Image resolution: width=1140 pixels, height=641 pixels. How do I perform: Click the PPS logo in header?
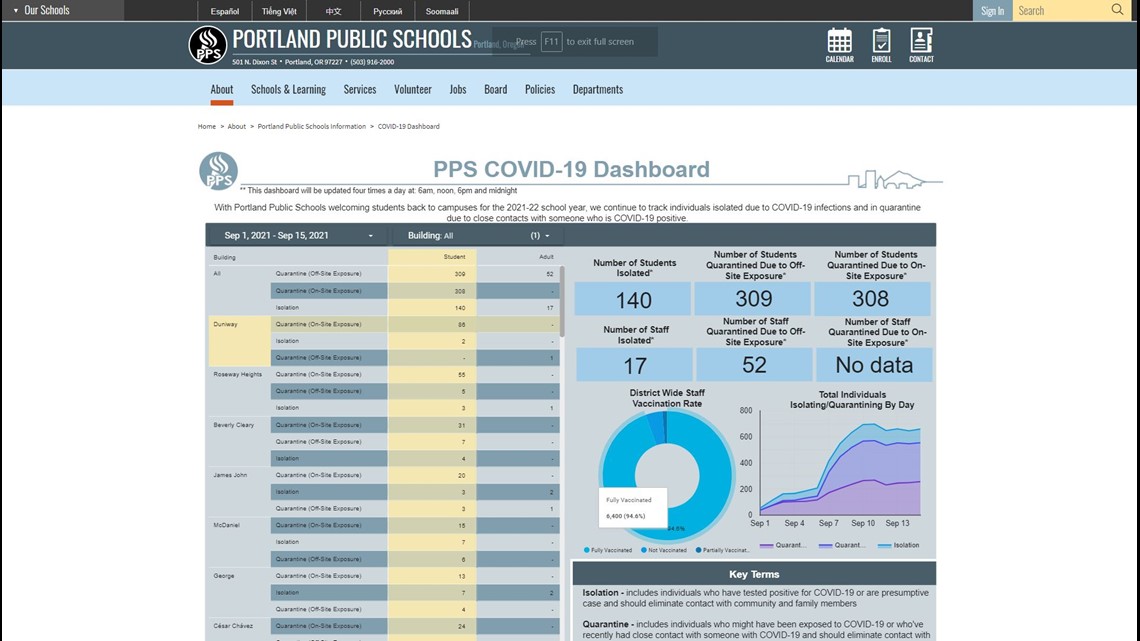pyautogui.click(x=208, y=45)
